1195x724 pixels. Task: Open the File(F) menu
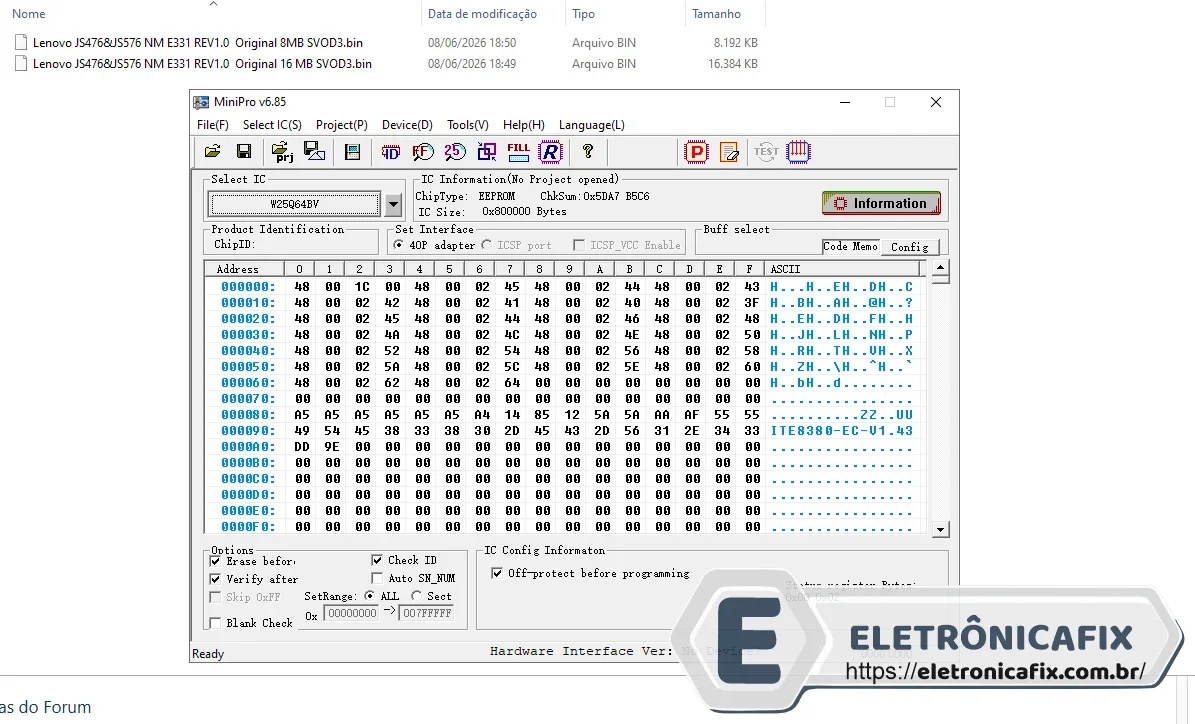[x=213, y=125]
